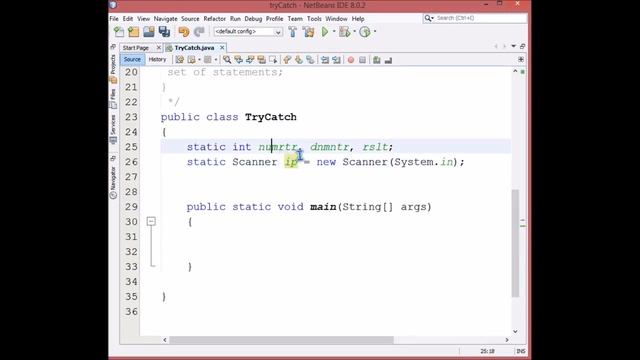The height and width of the screenshot is (360, 640).
Task: Click the Debug Project icon
Action: [x=344, y=31]
